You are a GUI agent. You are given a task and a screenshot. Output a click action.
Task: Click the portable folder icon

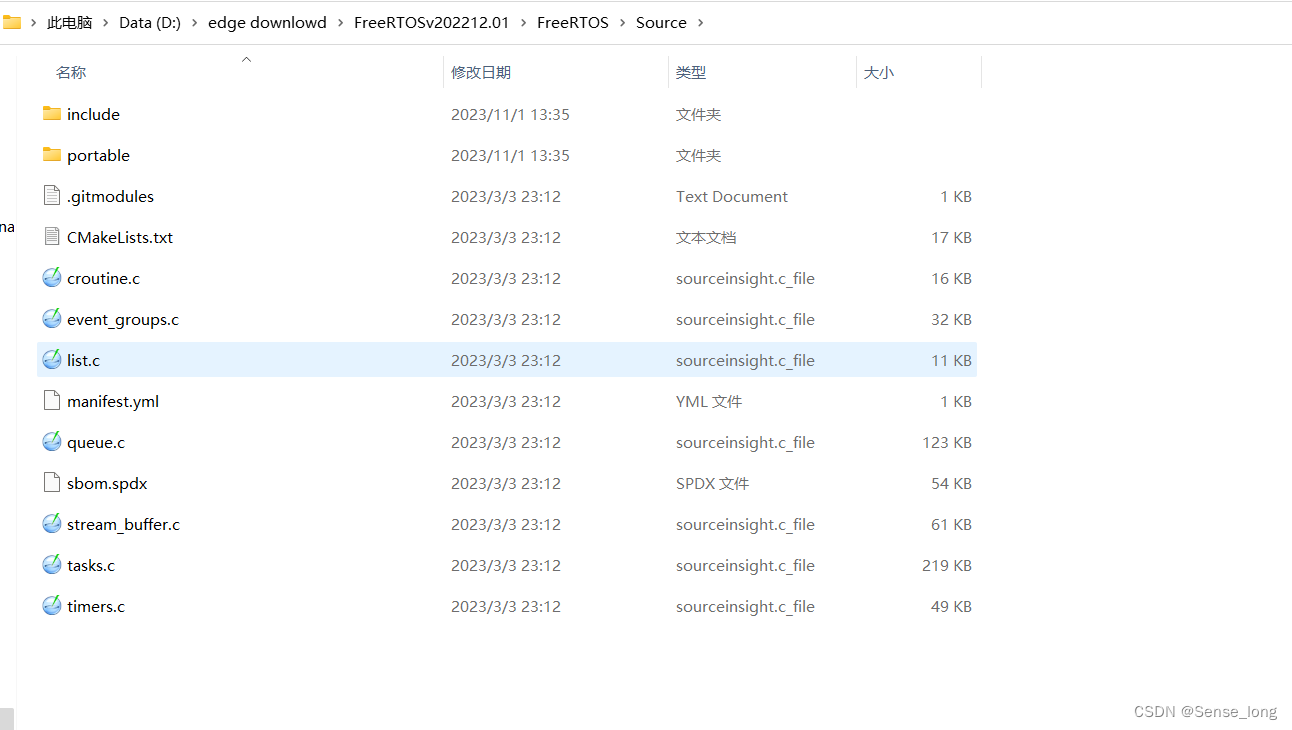(x=52, y=154)
